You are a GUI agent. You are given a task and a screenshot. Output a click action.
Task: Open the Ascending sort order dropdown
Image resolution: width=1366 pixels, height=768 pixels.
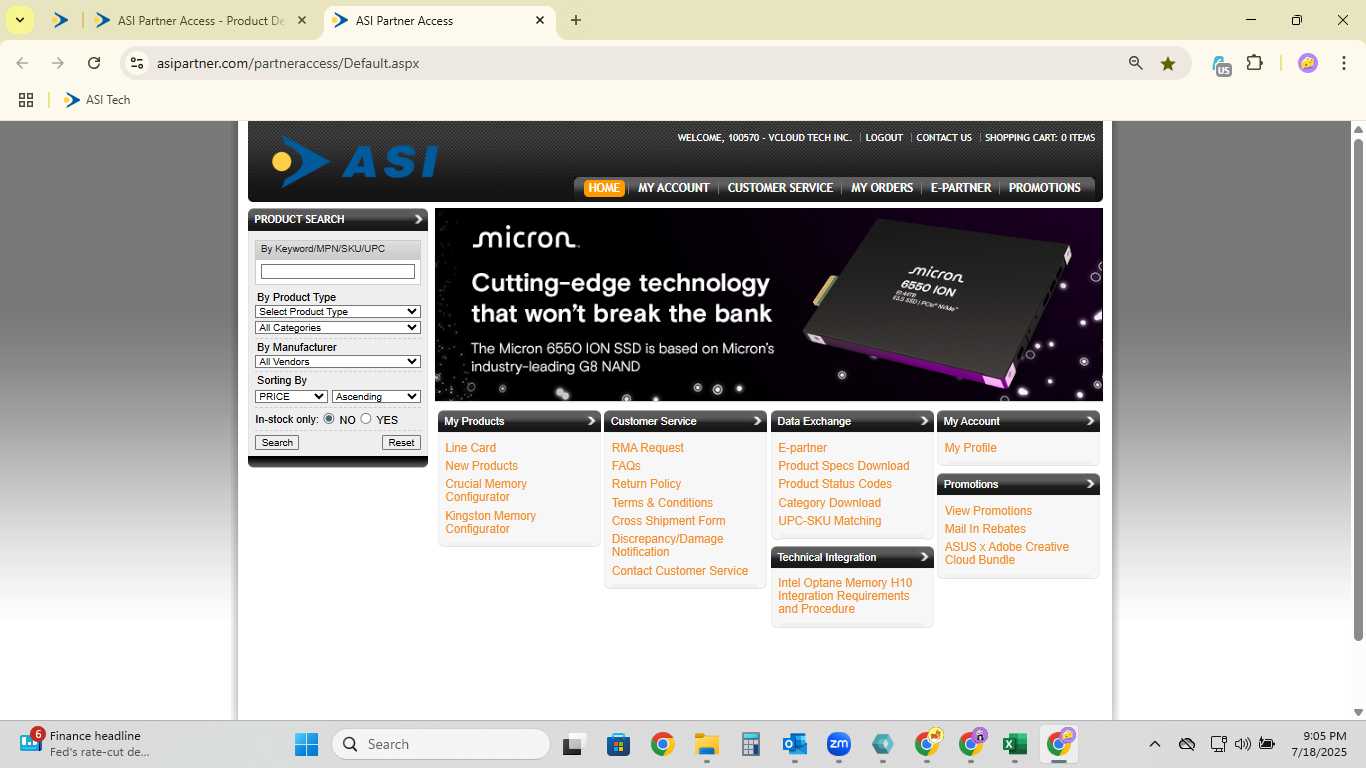376,397
